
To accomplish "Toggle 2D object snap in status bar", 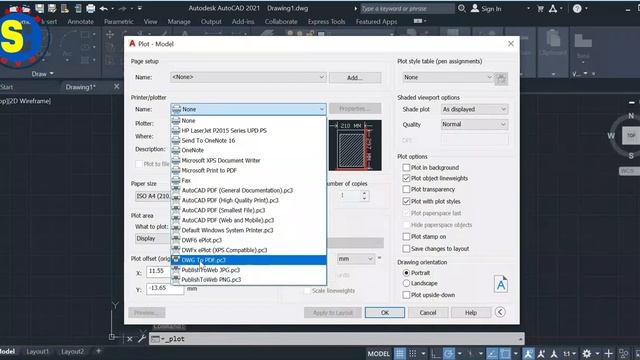I will (505, 353).
